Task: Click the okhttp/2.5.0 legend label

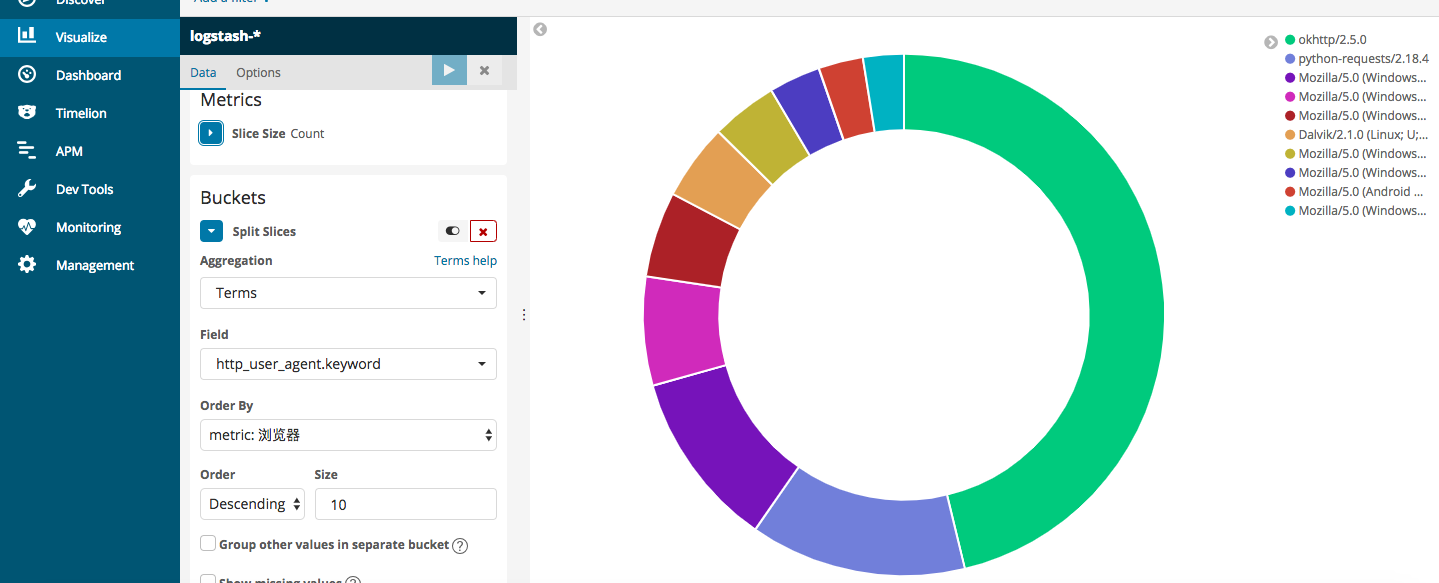Action: pyautogui.click(x=1332, y=40)
